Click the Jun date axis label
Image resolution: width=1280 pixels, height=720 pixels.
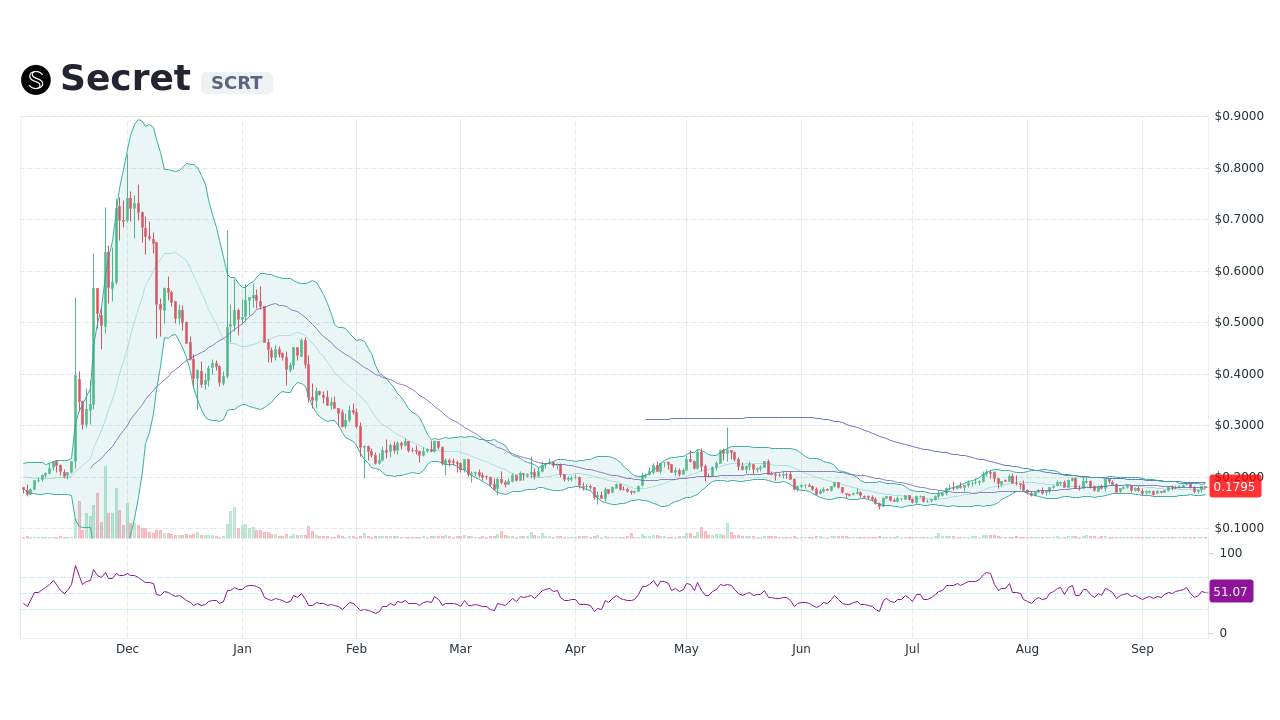tap(801, 649)
